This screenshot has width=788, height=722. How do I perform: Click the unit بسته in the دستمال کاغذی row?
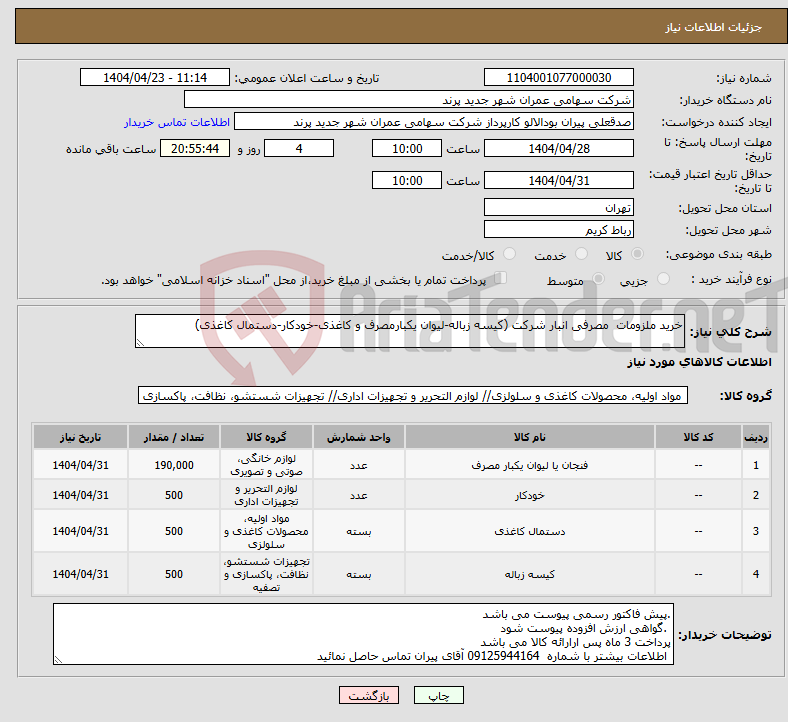[x=359, y=531]
